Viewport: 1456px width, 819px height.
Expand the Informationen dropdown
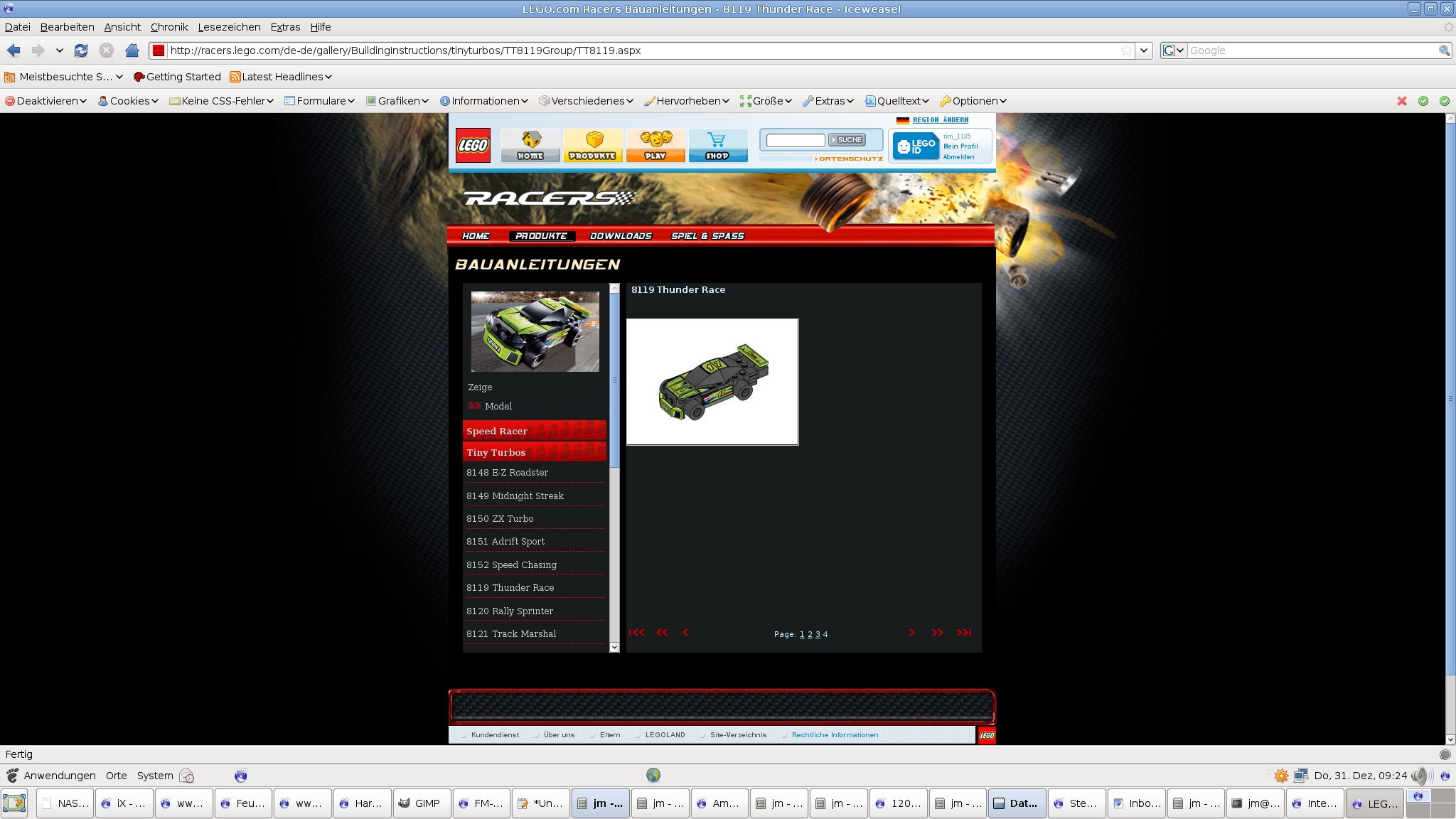coord(483,101)
